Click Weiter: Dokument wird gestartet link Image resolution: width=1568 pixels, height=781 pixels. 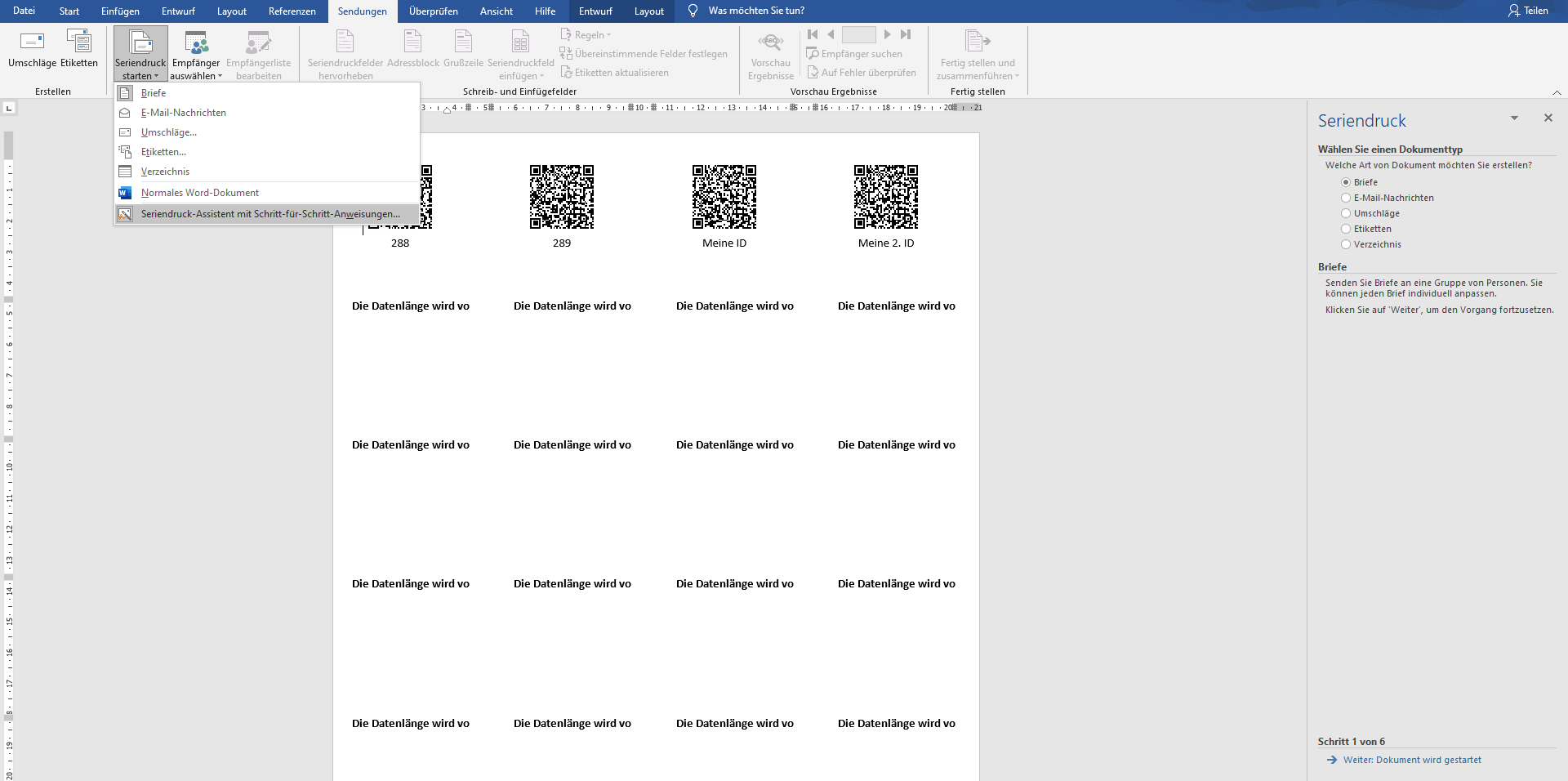1412,760
